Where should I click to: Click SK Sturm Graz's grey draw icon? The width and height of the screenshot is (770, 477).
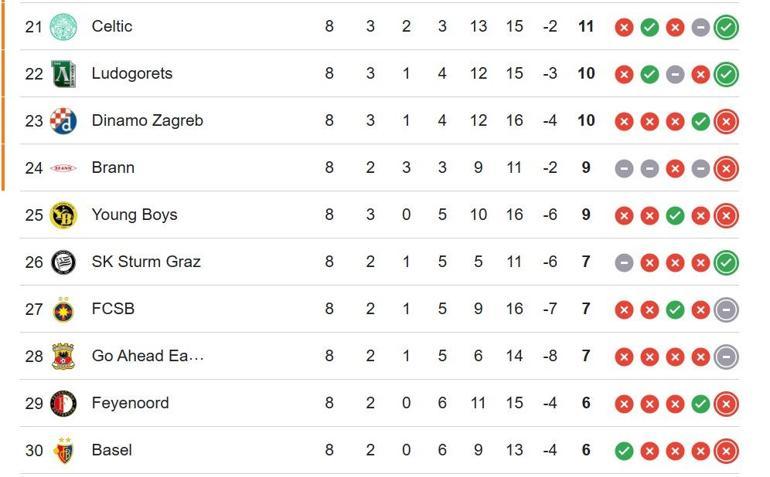[x=624, y=263]
